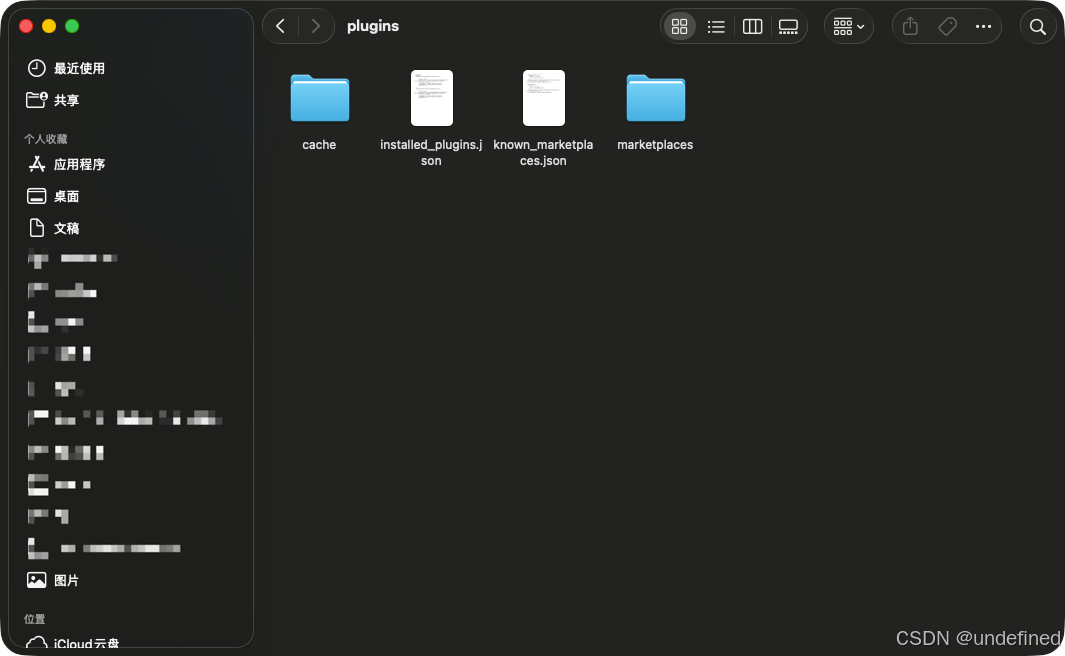Click the cache folder name label
Viewport: 1065px width, 656px height.
(319, 145)
